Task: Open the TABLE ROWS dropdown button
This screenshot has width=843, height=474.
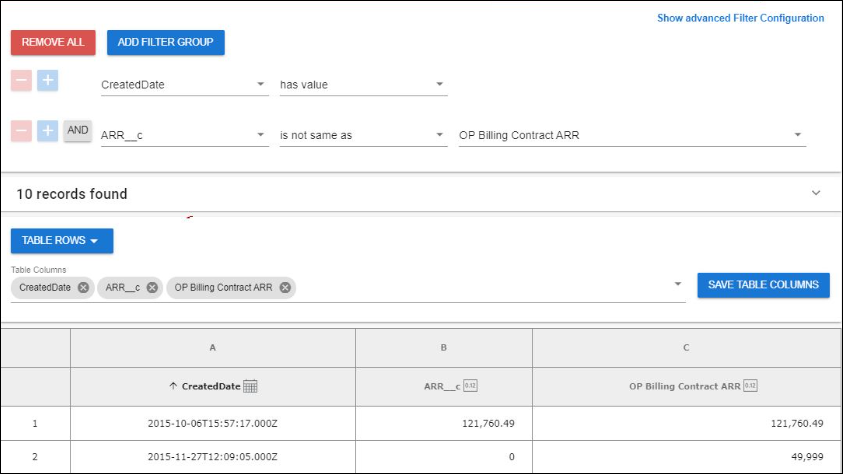Action: click(x=62, y=240)
